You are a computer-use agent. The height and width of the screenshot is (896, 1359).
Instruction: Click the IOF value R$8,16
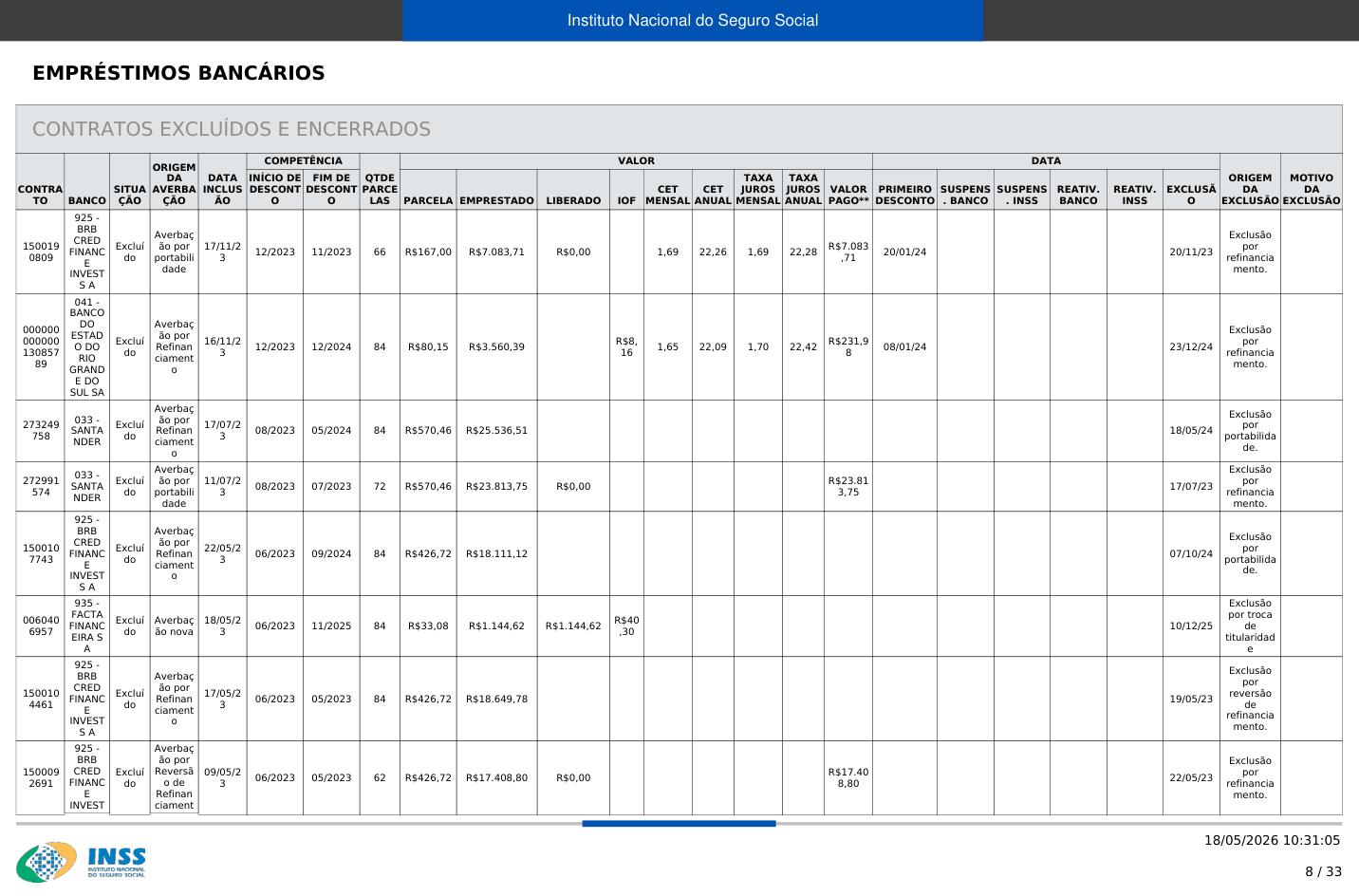pyautogui.click(x=626, y=346)
